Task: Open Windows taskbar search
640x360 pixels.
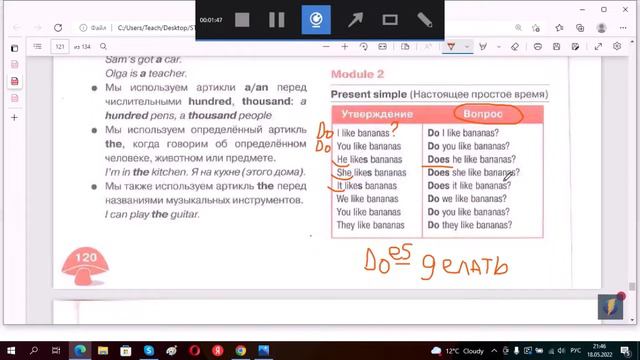Action: pyautogui.click(x=34, y=351)
